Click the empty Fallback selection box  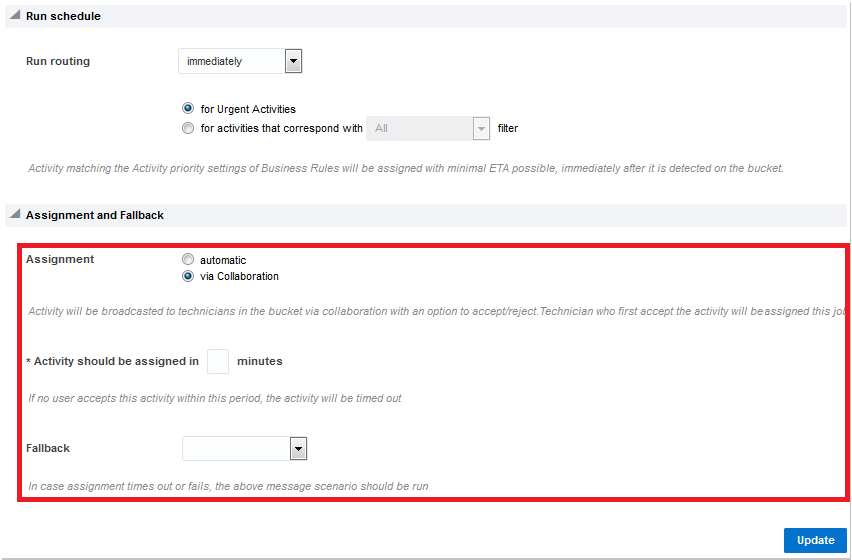236,449
